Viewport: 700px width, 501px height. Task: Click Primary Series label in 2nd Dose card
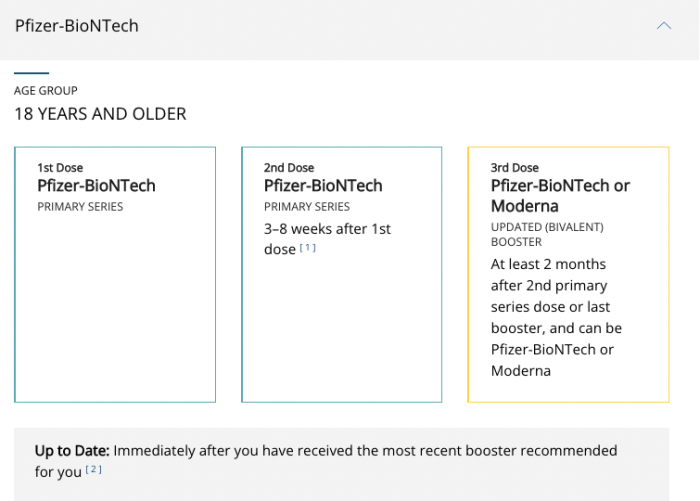tap(307, 207)
